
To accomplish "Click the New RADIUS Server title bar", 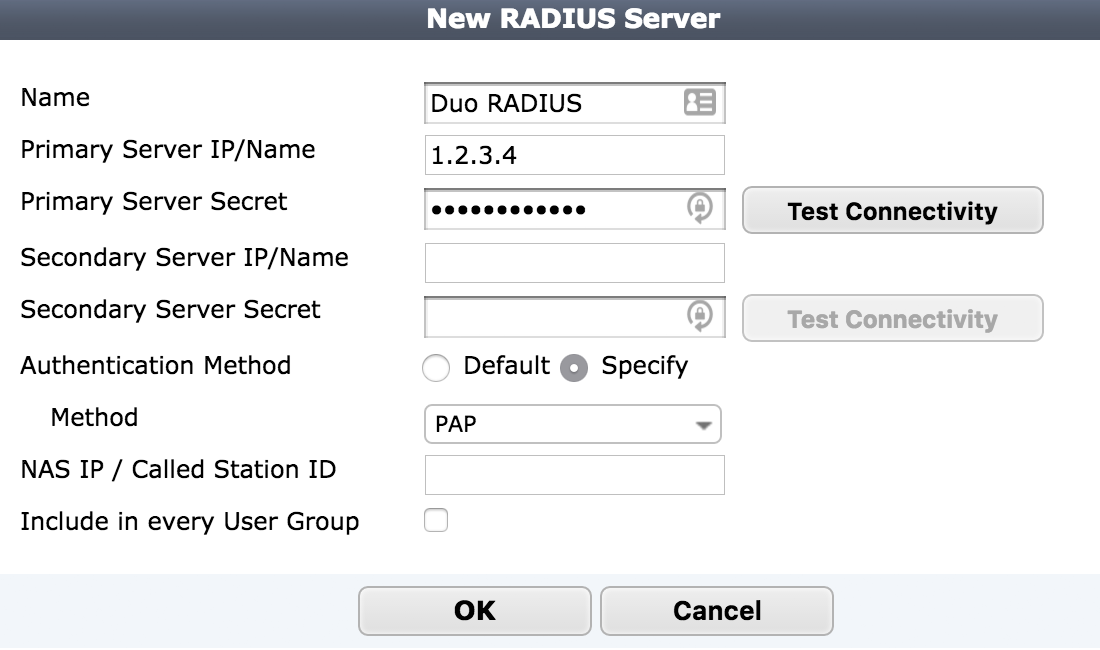I will click(x=550, y=18).
